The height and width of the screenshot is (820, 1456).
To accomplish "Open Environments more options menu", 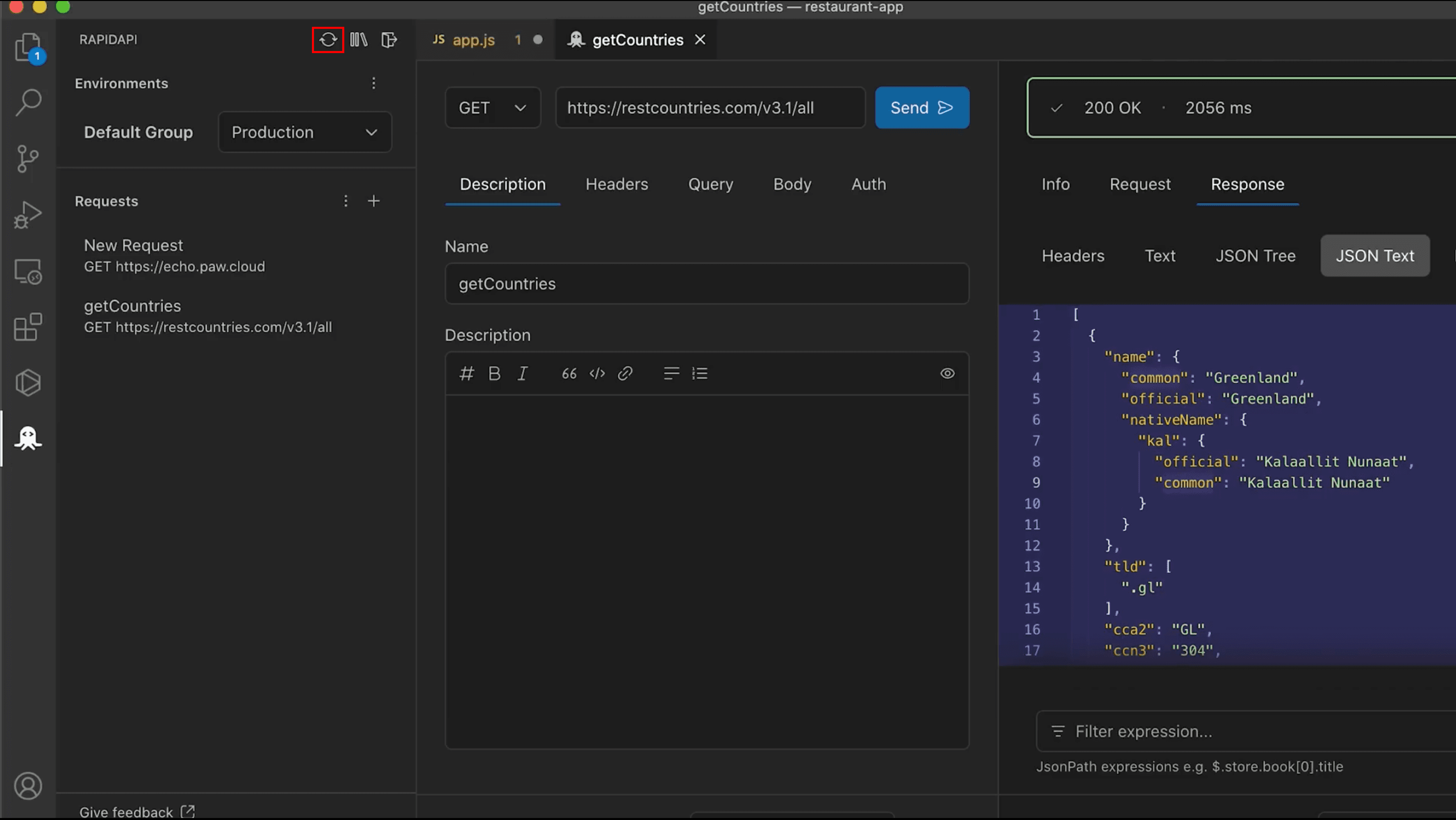I will pyautogui.click(x=374, y=83).
